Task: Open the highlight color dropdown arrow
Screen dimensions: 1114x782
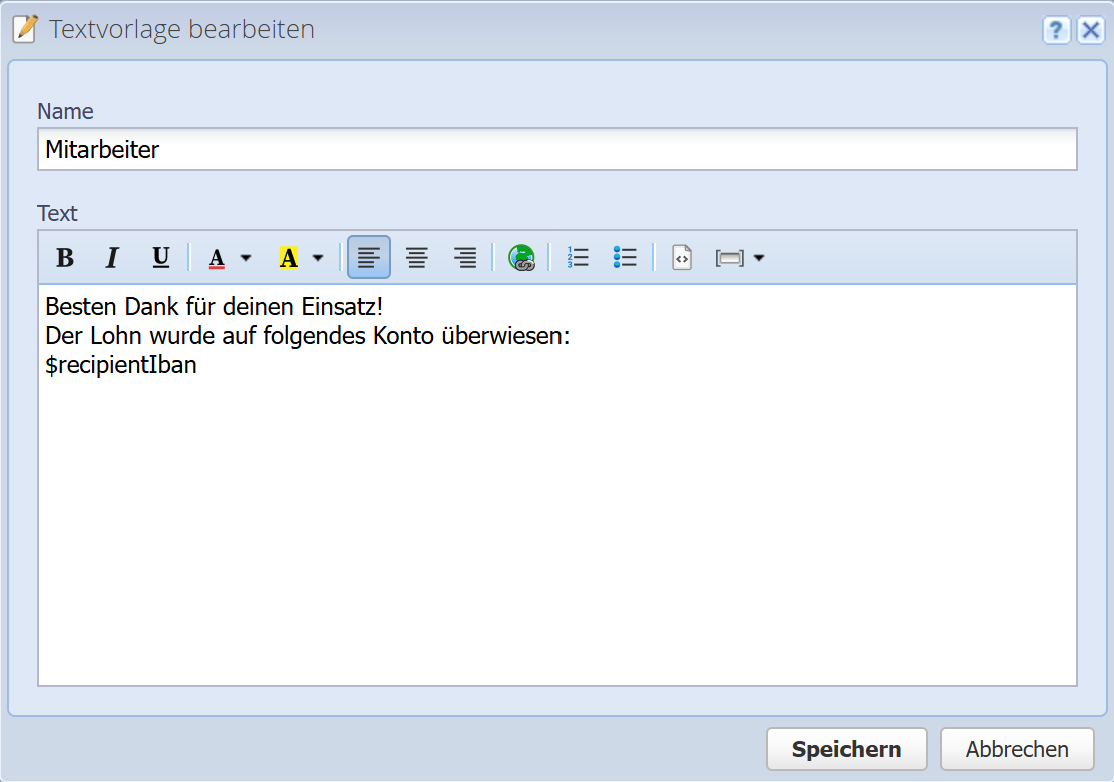Action: click(318, 258)
